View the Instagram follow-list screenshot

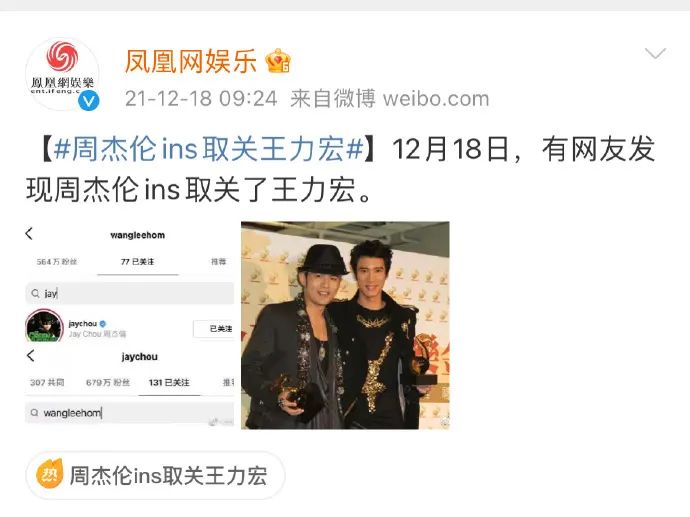[x=129, y=325]
